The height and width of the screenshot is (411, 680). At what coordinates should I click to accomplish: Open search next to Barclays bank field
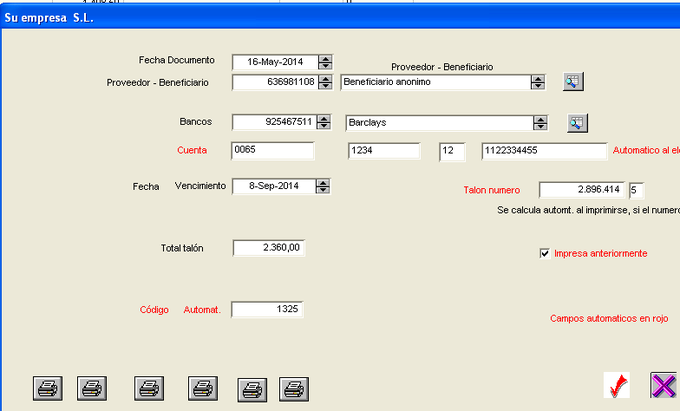(x=578, y=123)
